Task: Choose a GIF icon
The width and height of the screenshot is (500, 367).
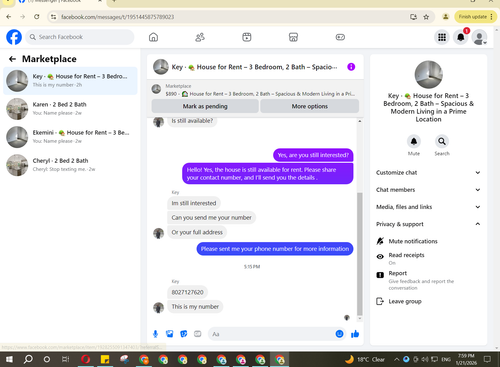Action: coord(198,334)
